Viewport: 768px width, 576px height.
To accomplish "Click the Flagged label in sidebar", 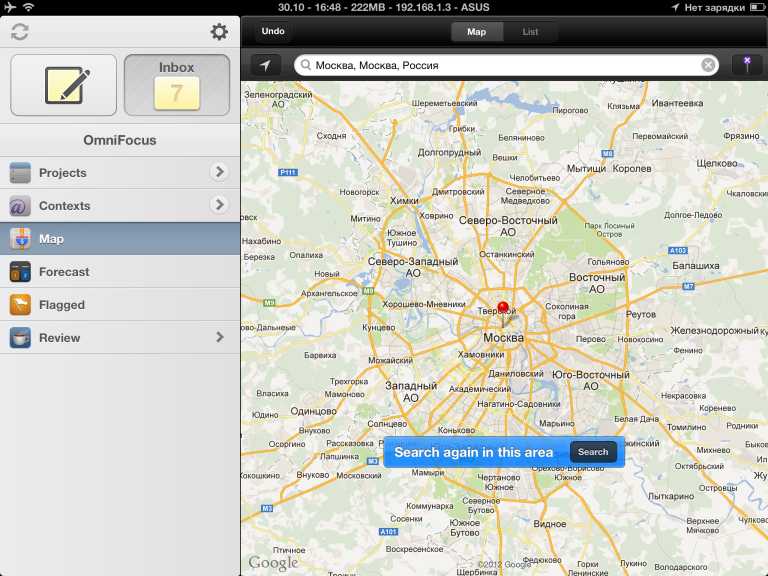I will point(62,305).
